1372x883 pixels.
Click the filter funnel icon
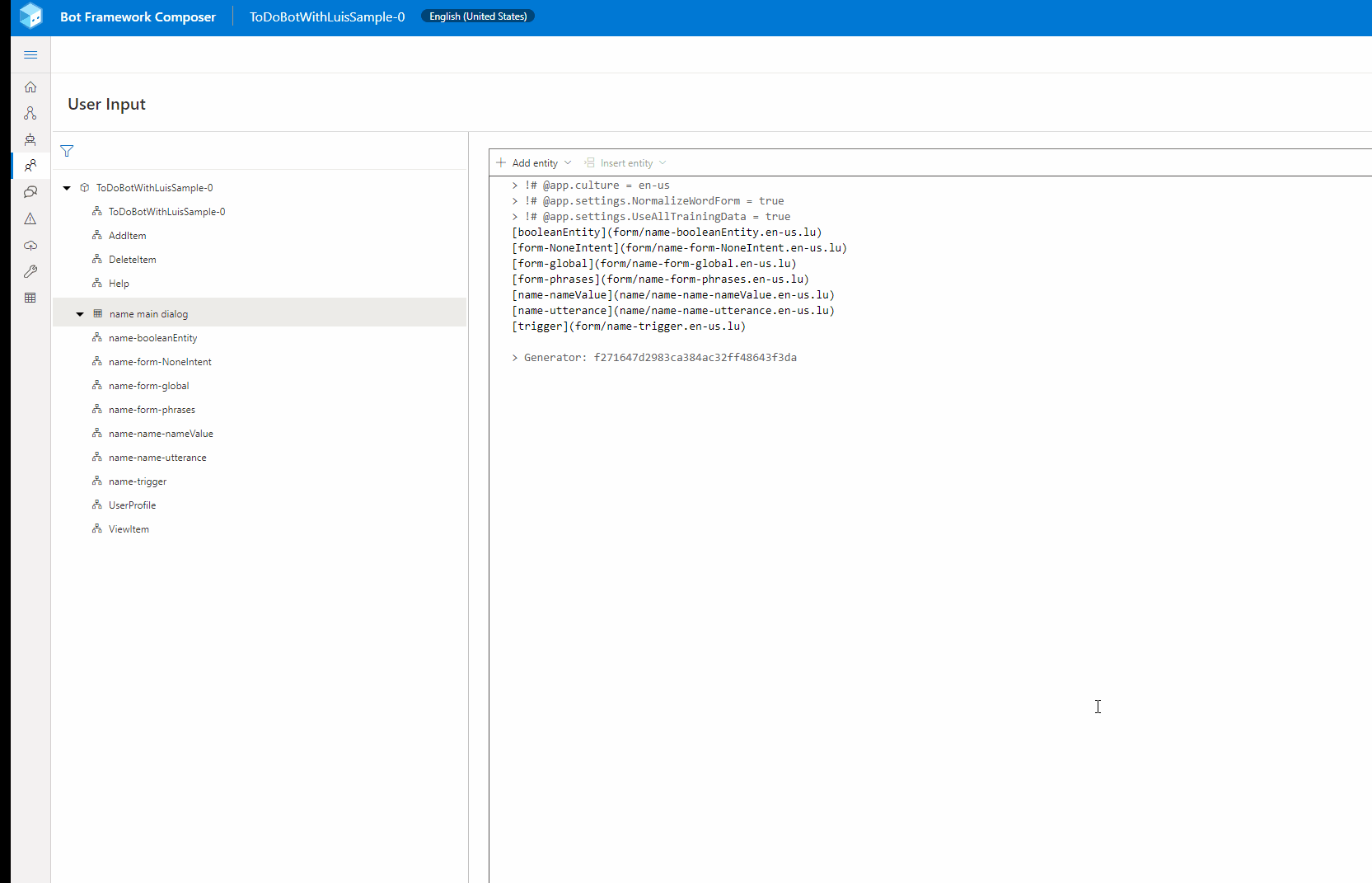[x=67, y=151]
